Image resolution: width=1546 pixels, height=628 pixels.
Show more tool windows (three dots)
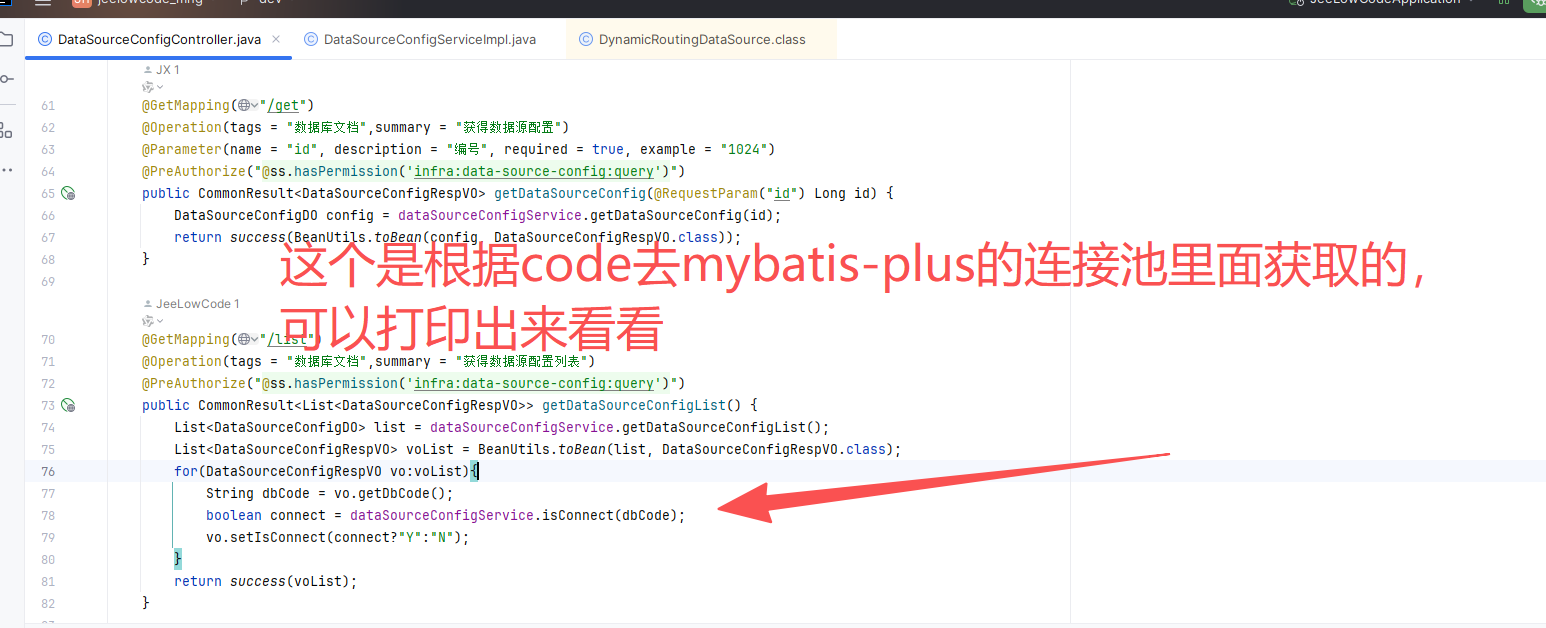(x=7, y=170)
